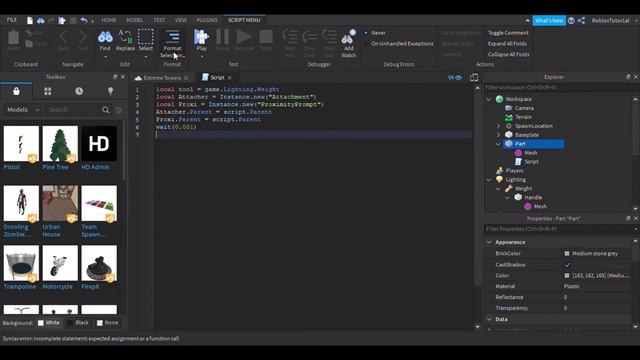Image resolution: width=640 pixels, height=360 pixels.
Task: Click Expand All Folds
Action: (507, 44)
